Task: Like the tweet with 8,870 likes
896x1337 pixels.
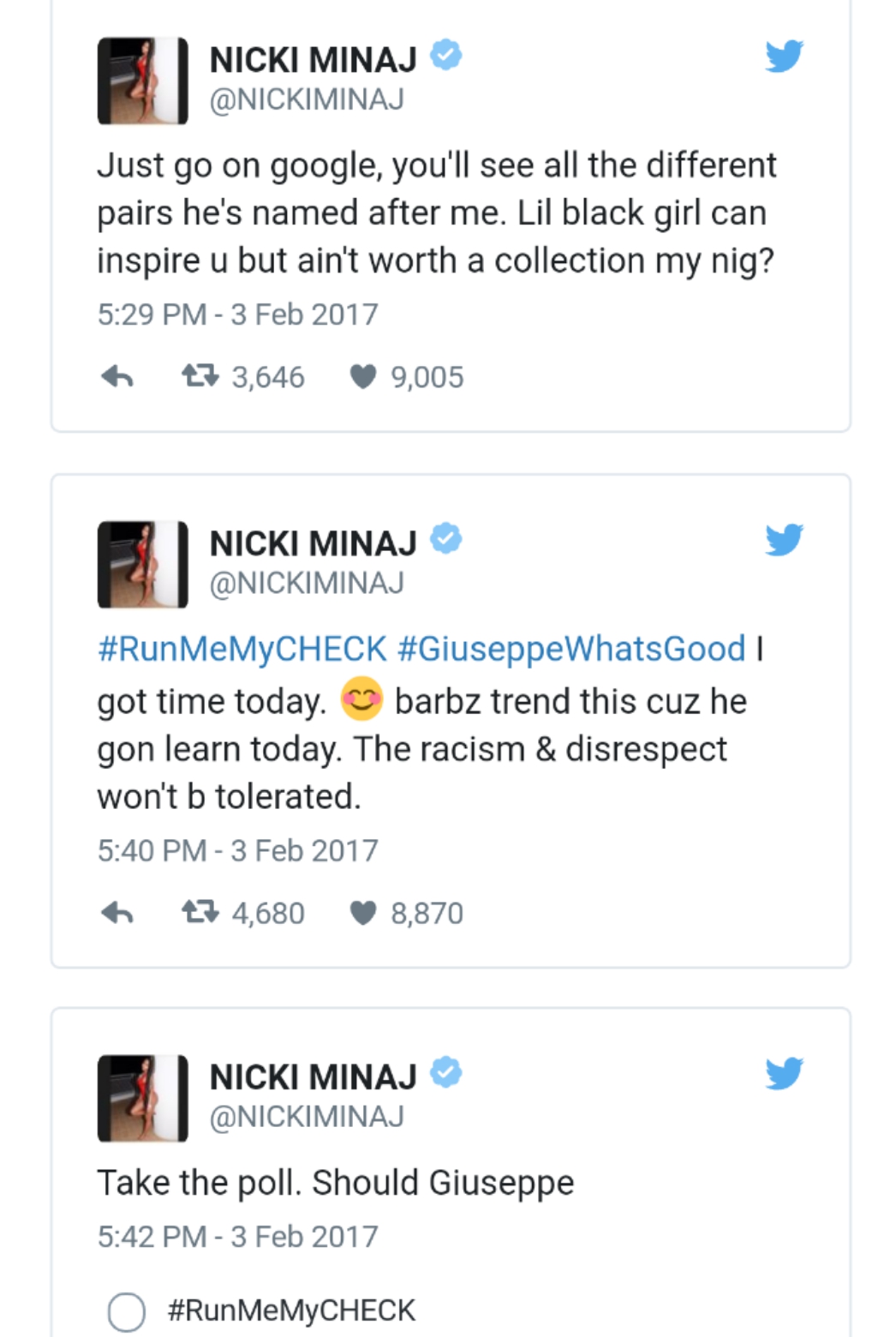Action: pos(363,914)
